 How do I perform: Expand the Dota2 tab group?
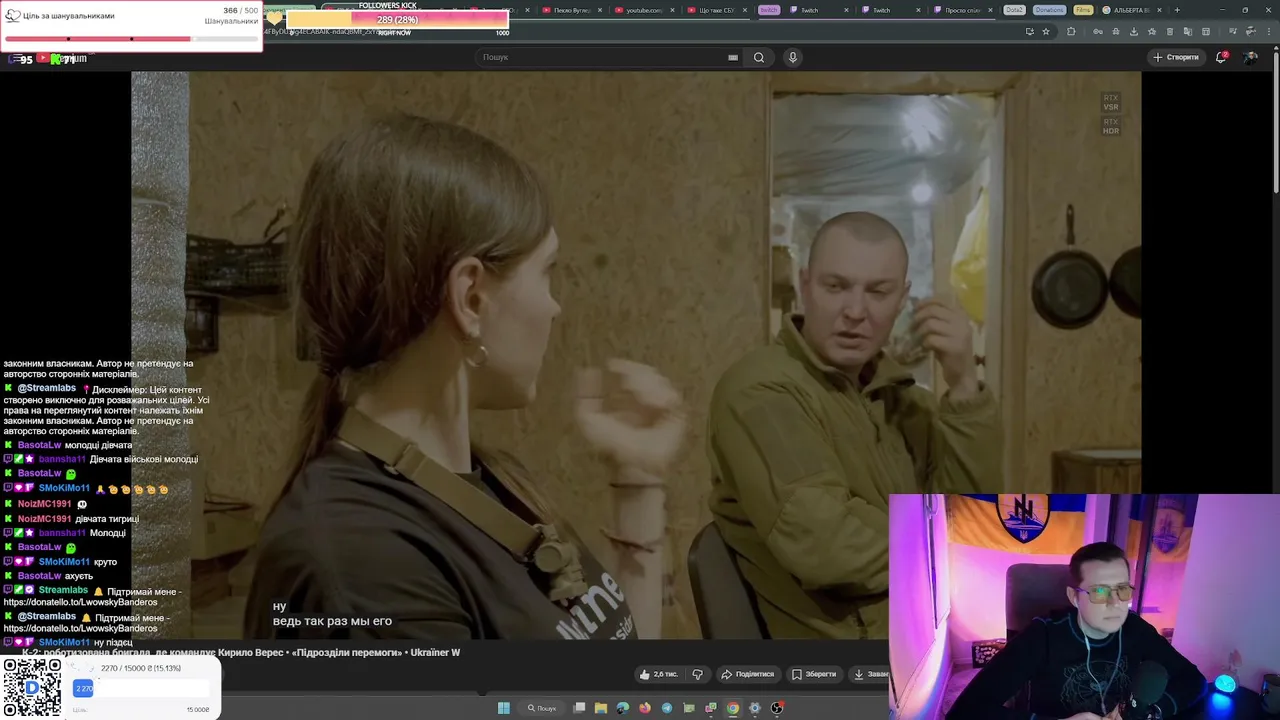click(x=1014, y=10)
